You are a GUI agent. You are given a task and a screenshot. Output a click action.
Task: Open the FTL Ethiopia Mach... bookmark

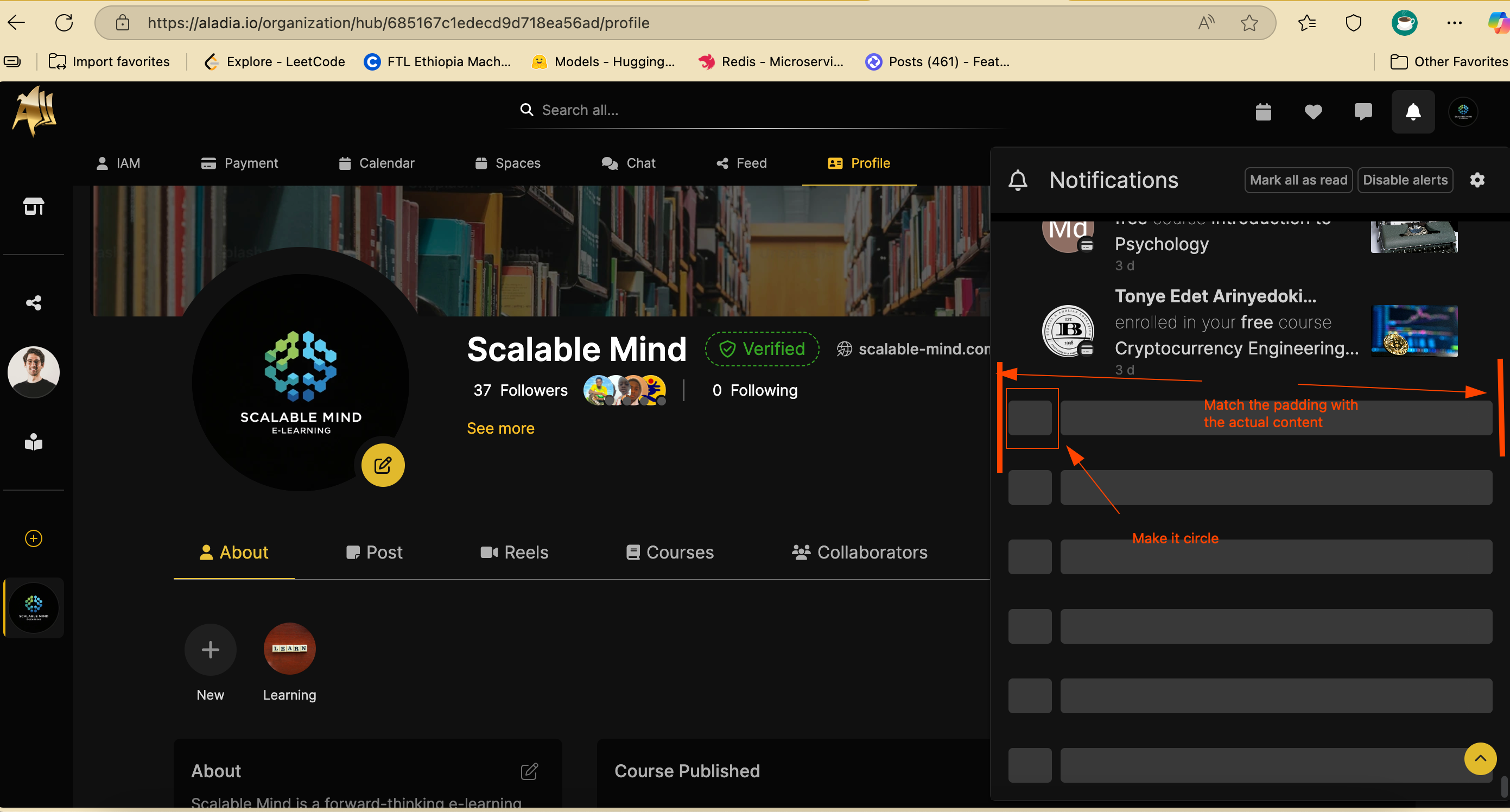point(437,61)
